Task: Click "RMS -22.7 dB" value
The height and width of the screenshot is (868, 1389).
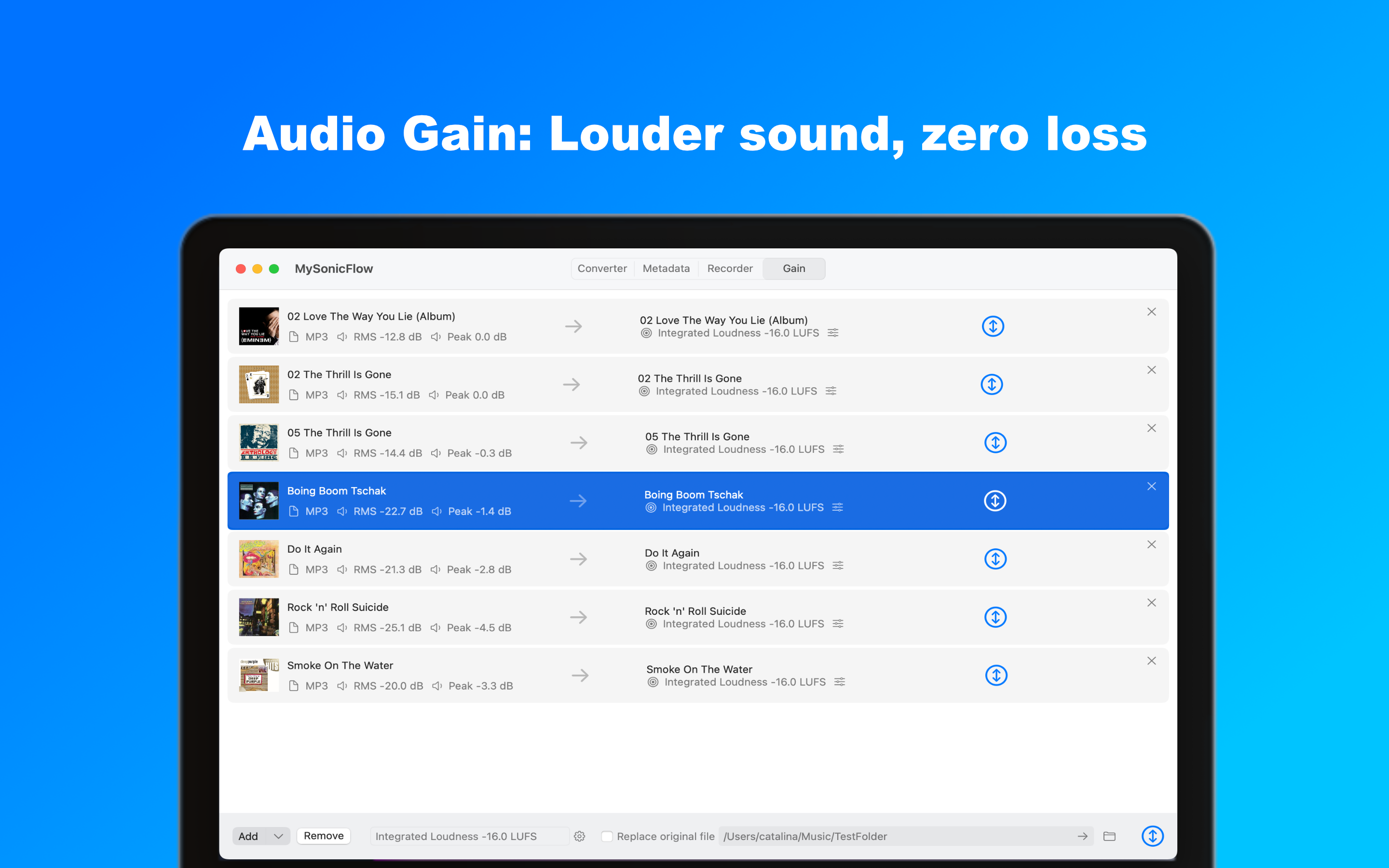Action: 388,512
